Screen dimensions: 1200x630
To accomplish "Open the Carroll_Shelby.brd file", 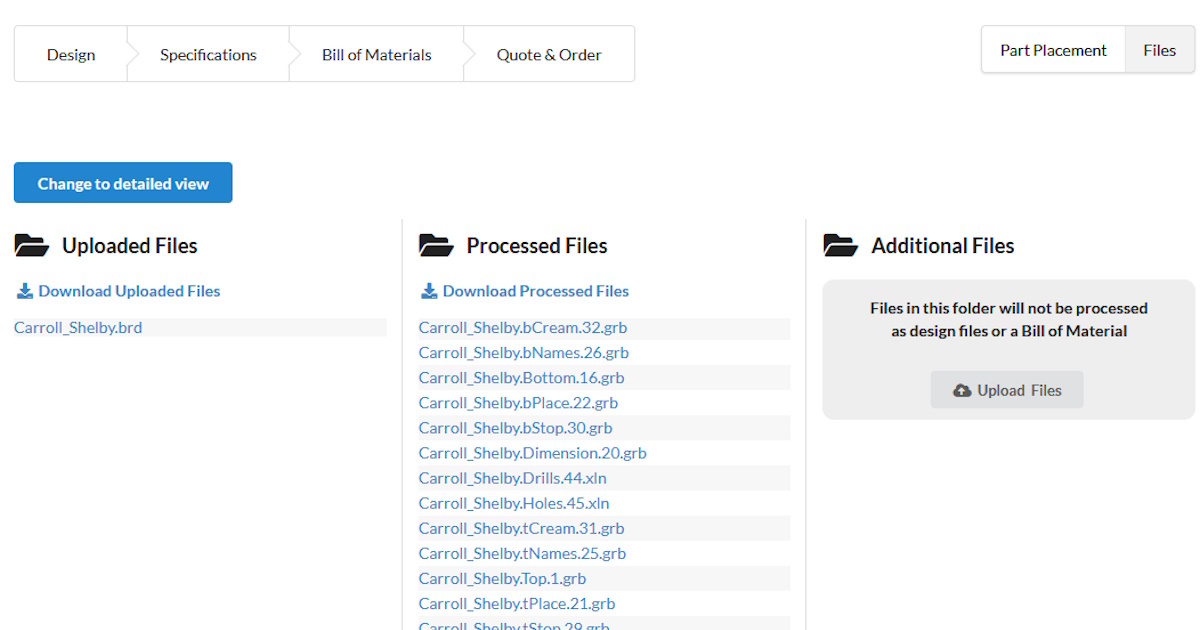I will (77, 327).
